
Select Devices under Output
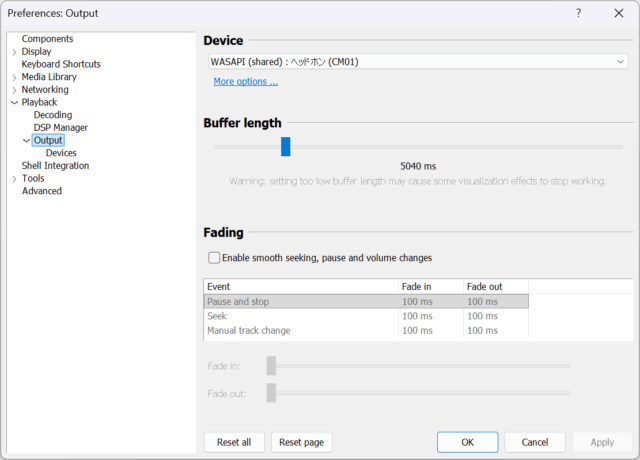[61, 153]
